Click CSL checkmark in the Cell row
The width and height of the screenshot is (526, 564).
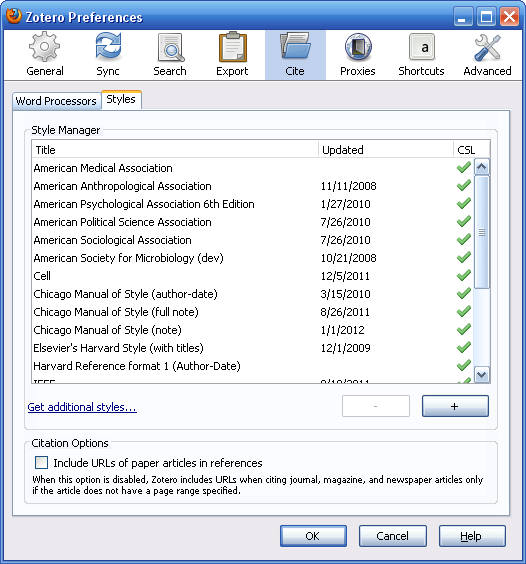[463, 275]
